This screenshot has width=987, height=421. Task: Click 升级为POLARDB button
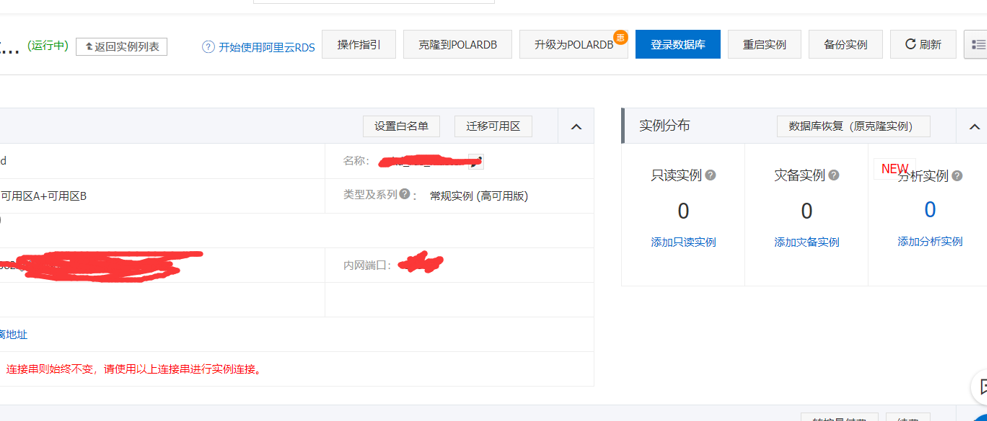[572, 45]
